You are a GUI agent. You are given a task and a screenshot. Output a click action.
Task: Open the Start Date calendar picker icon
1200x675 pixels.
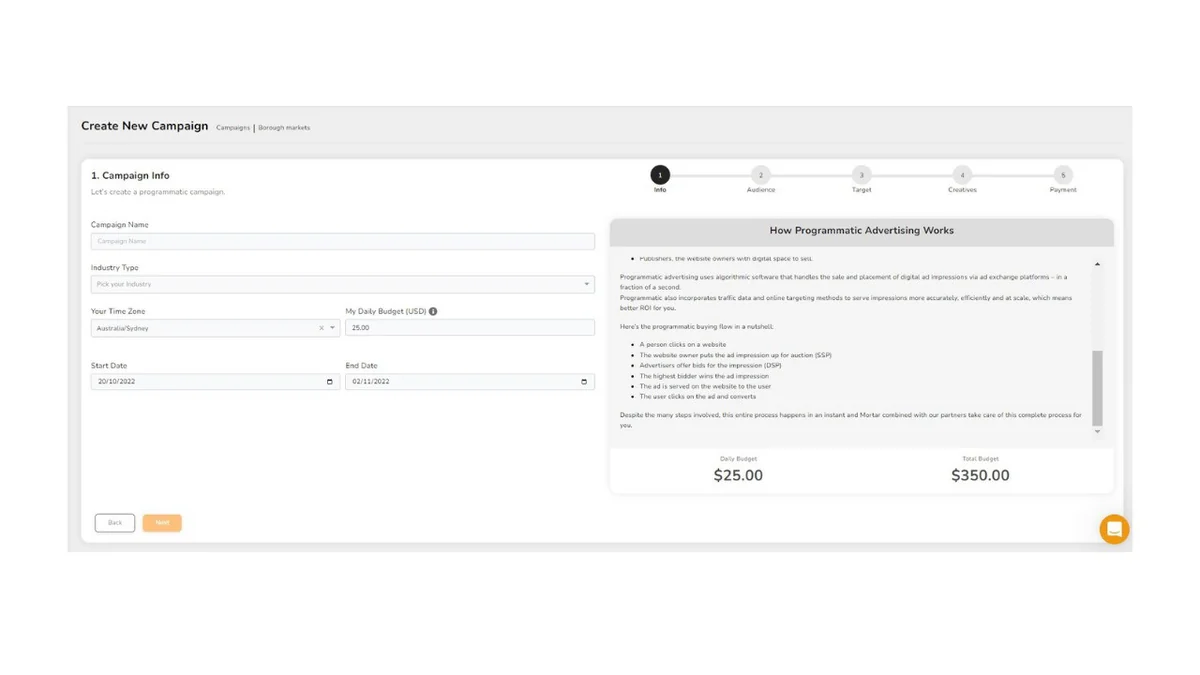coord(330,382)
